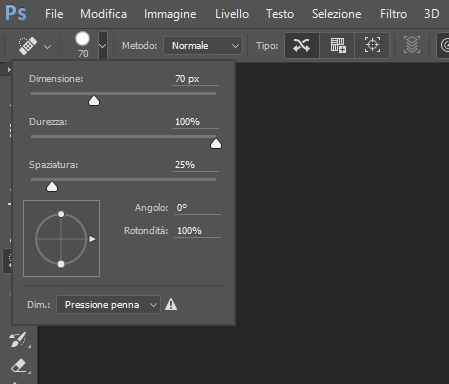Expand the tool preset picker chevron
The image size is (449, 384).
click(x=48, y=47)
